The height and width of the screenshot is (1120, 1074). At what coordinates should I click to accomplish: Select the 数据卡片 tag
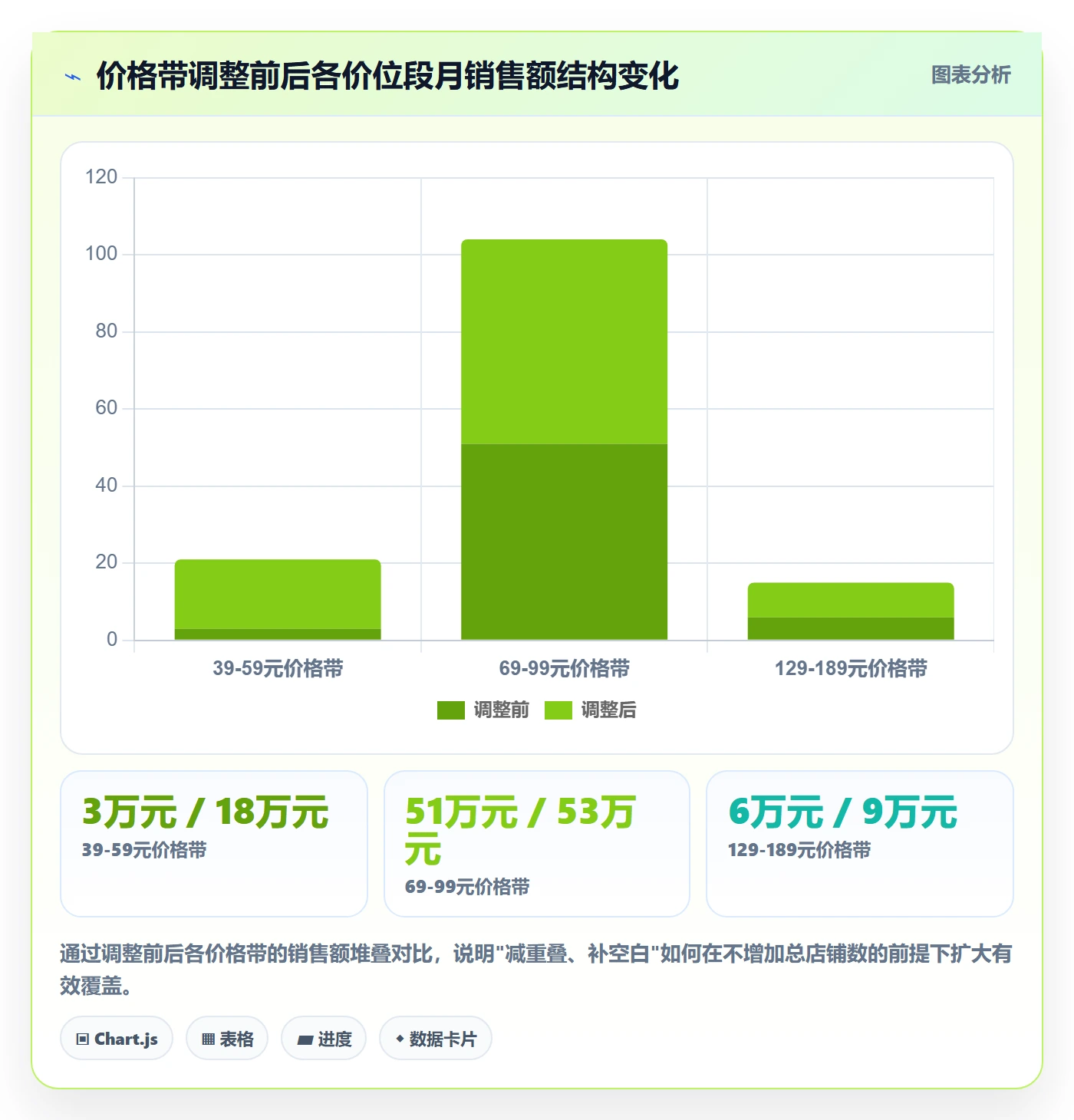tap(436, 1039)
